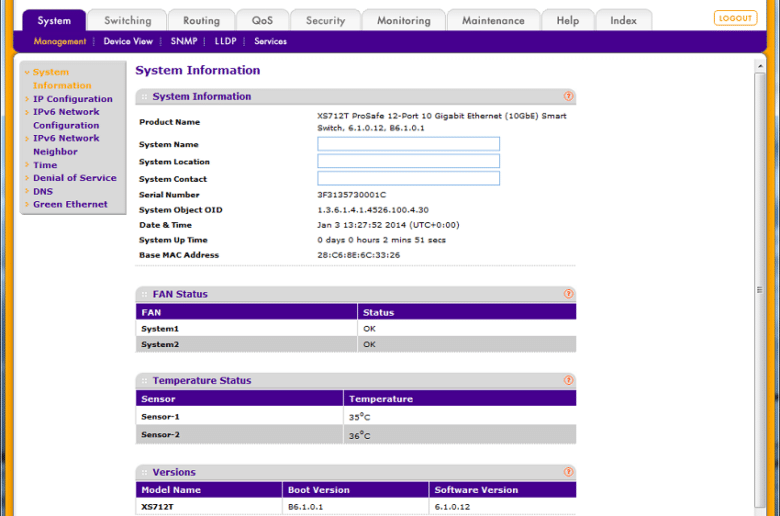Switch to the Routing tab
This screenshot has height=516, width=780.
click(201, 20)
